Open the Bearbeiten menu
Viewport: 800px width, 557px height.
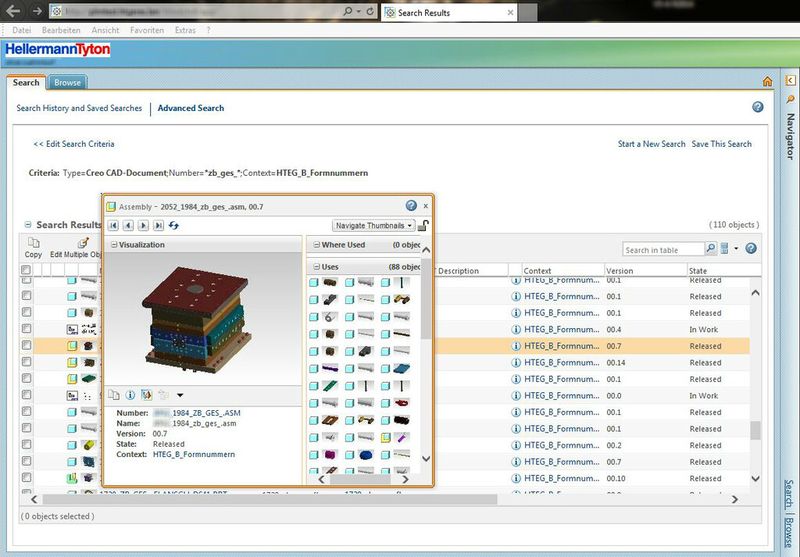pos(61,30)
